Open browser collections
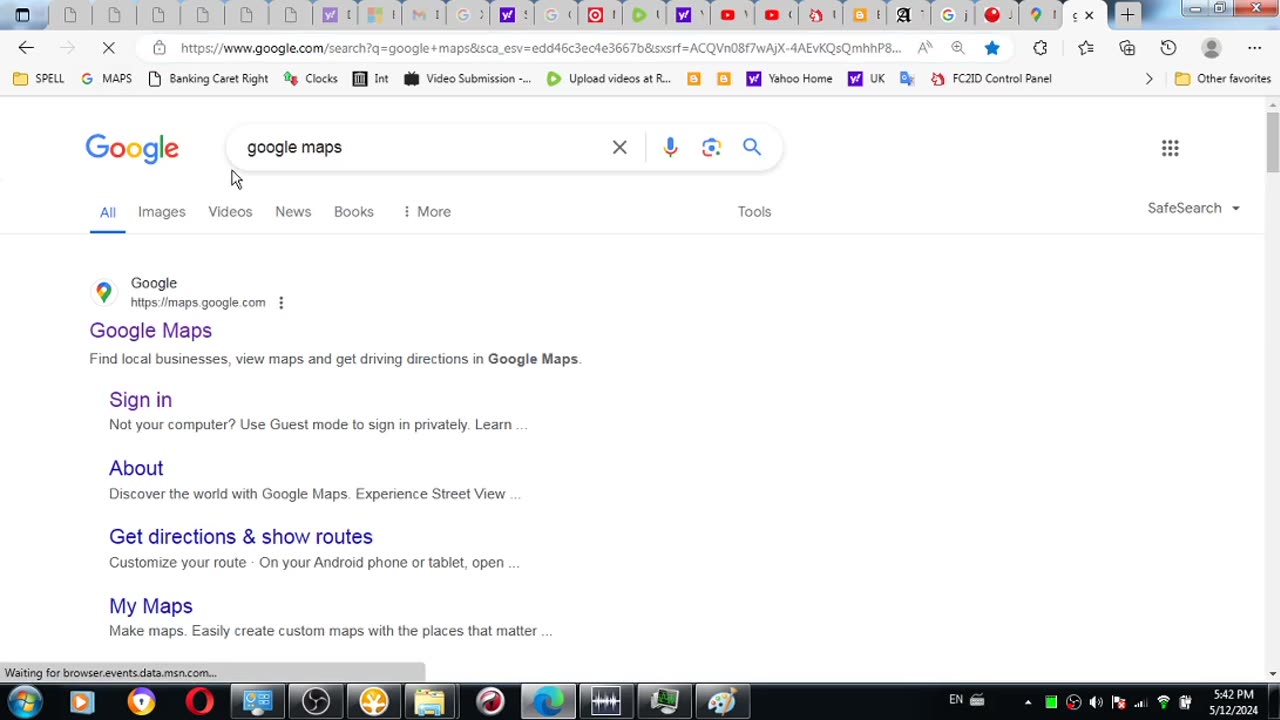Screen dimensions: 1280x720 tap(1127, 48)
